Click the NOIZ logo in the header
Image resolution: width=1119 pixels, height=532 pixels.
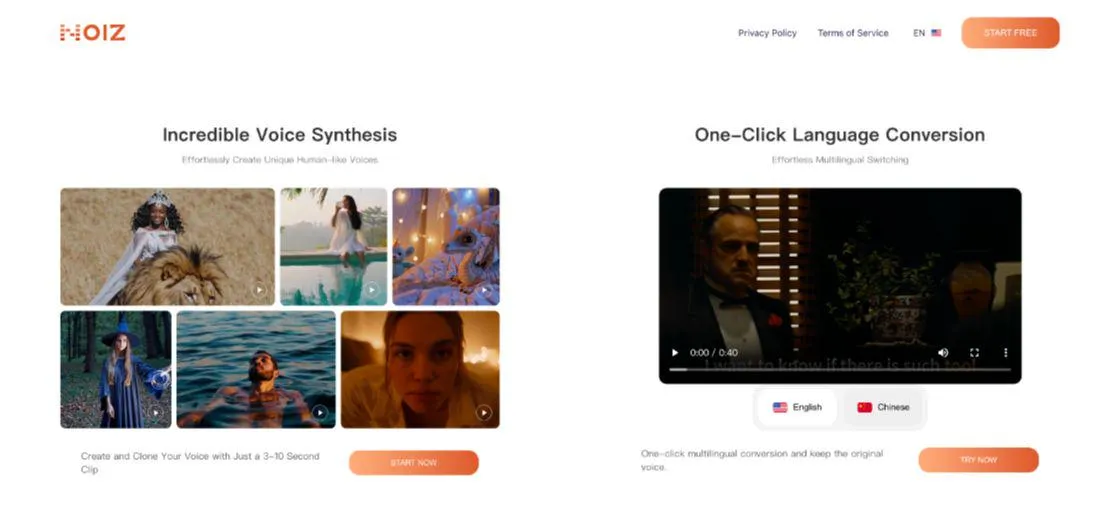(93, 33)
